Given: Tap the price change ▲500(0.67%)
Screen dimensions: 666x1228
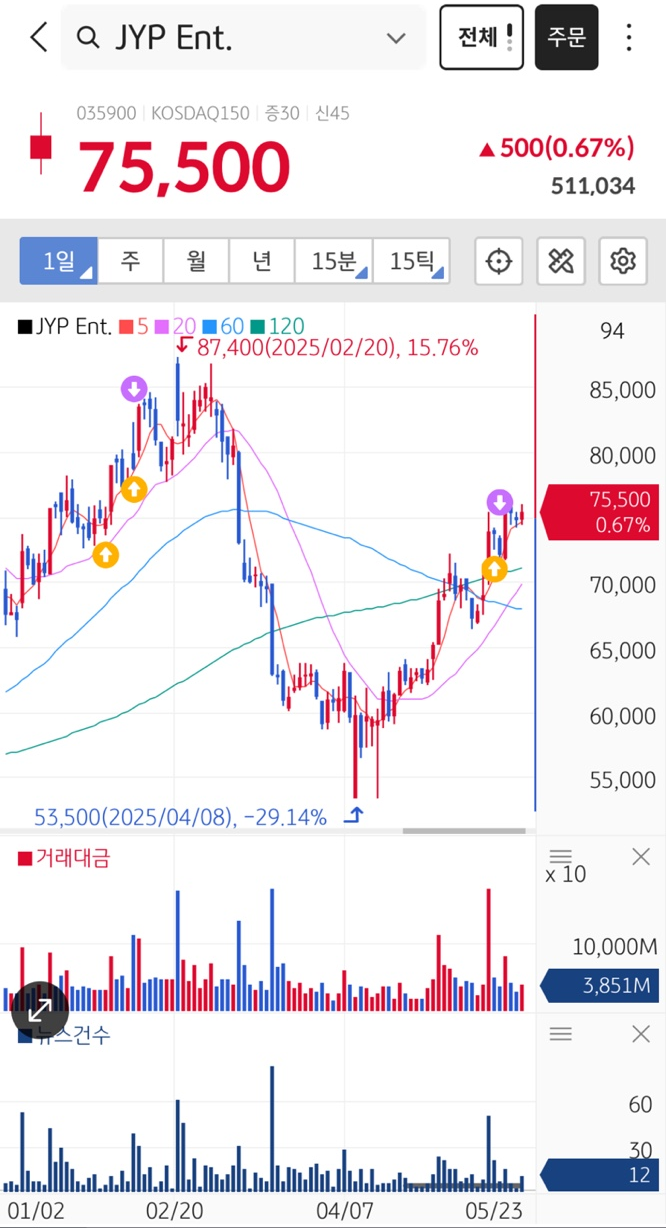Looking at the screenshot, I should [557, 148].
